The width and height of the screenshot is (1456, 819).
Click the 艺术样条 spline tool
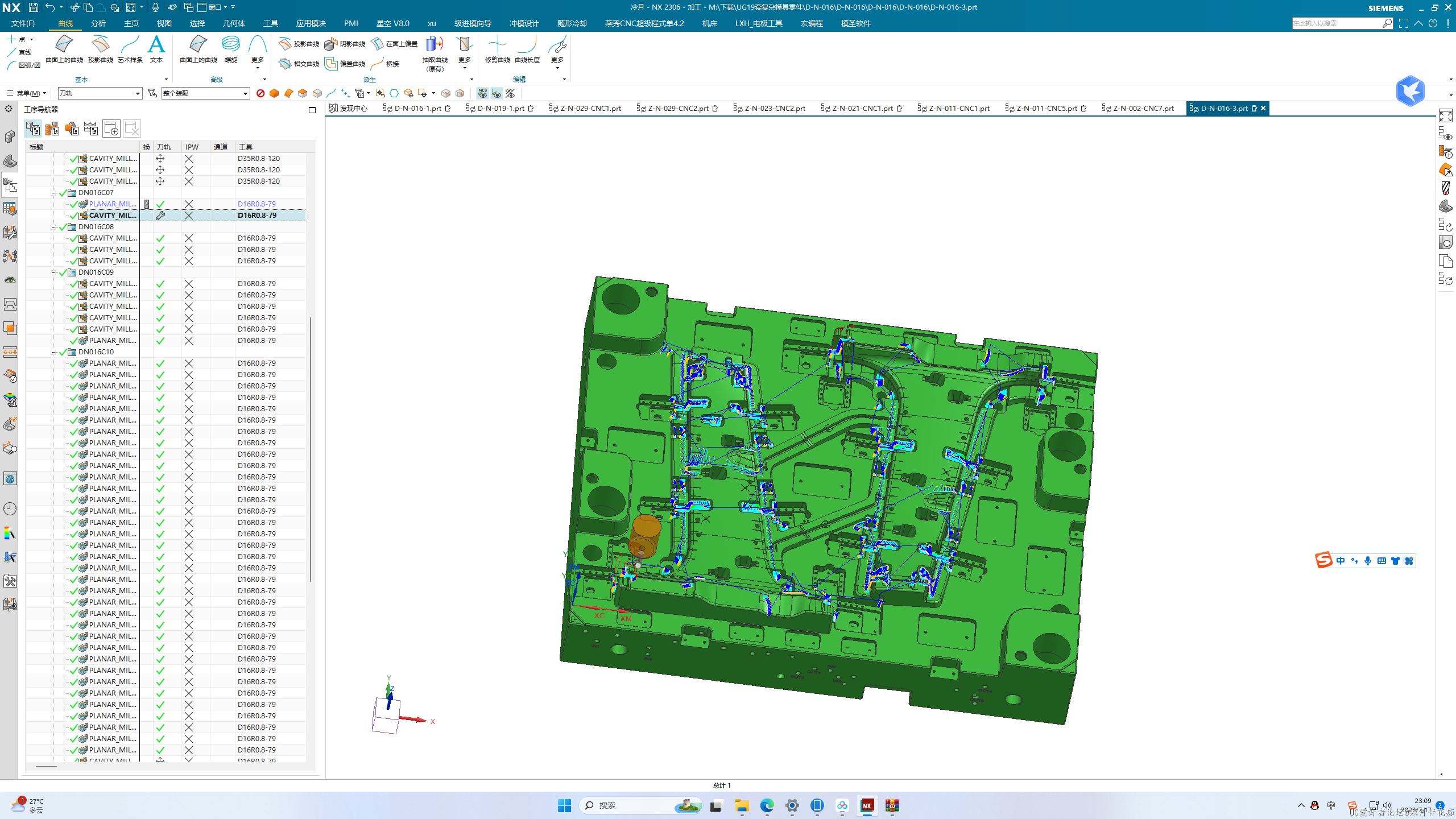click(130, 49)
